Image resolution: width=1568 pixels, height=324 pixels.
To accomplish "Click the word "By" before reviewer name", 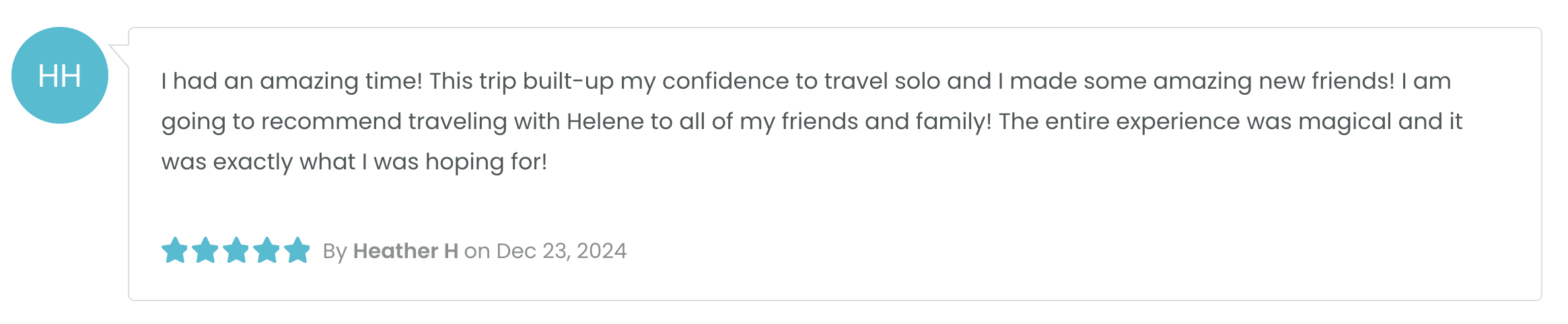I will coord(334,251).
